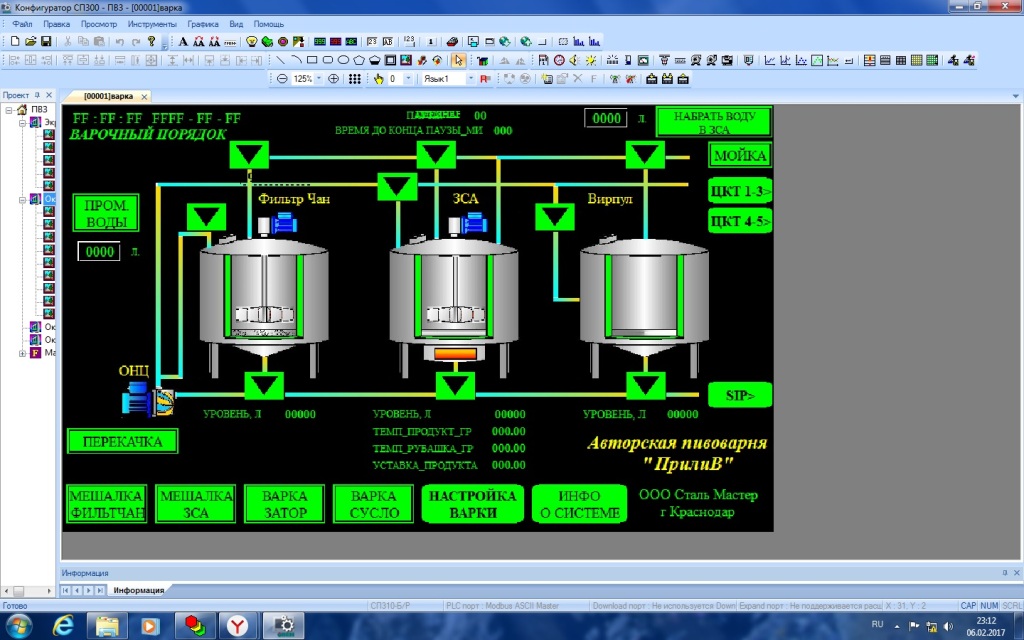
Task: Open the 125% zoom level dropdown
Action: [x=318, y=78]
